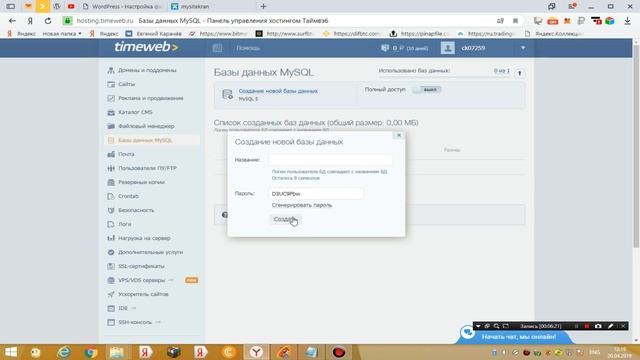The image size is (640, 360).
Task: Focus the Название input field
Action: [331, 160]
